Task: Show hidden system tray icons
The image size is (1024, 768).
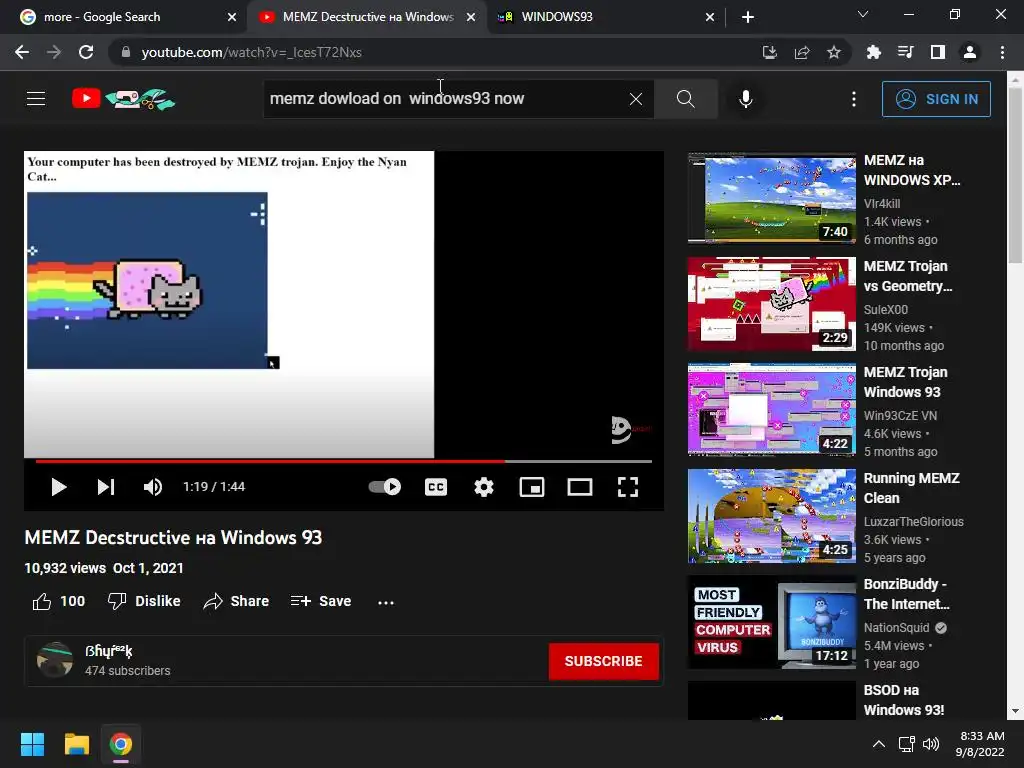Action: click(x=879, y=744)
